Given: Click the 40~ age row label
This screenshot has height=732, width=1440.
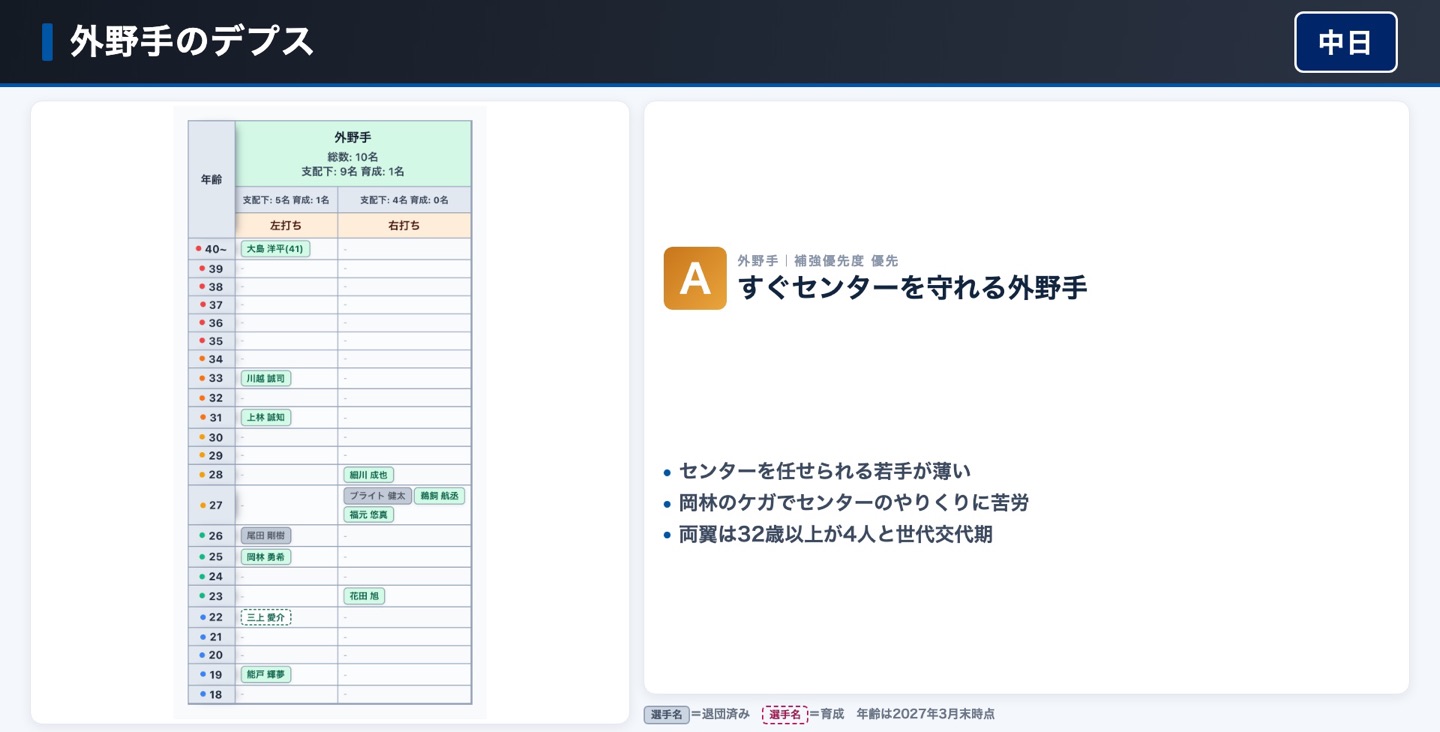Looking at the screenshot, I should (212, 249).
